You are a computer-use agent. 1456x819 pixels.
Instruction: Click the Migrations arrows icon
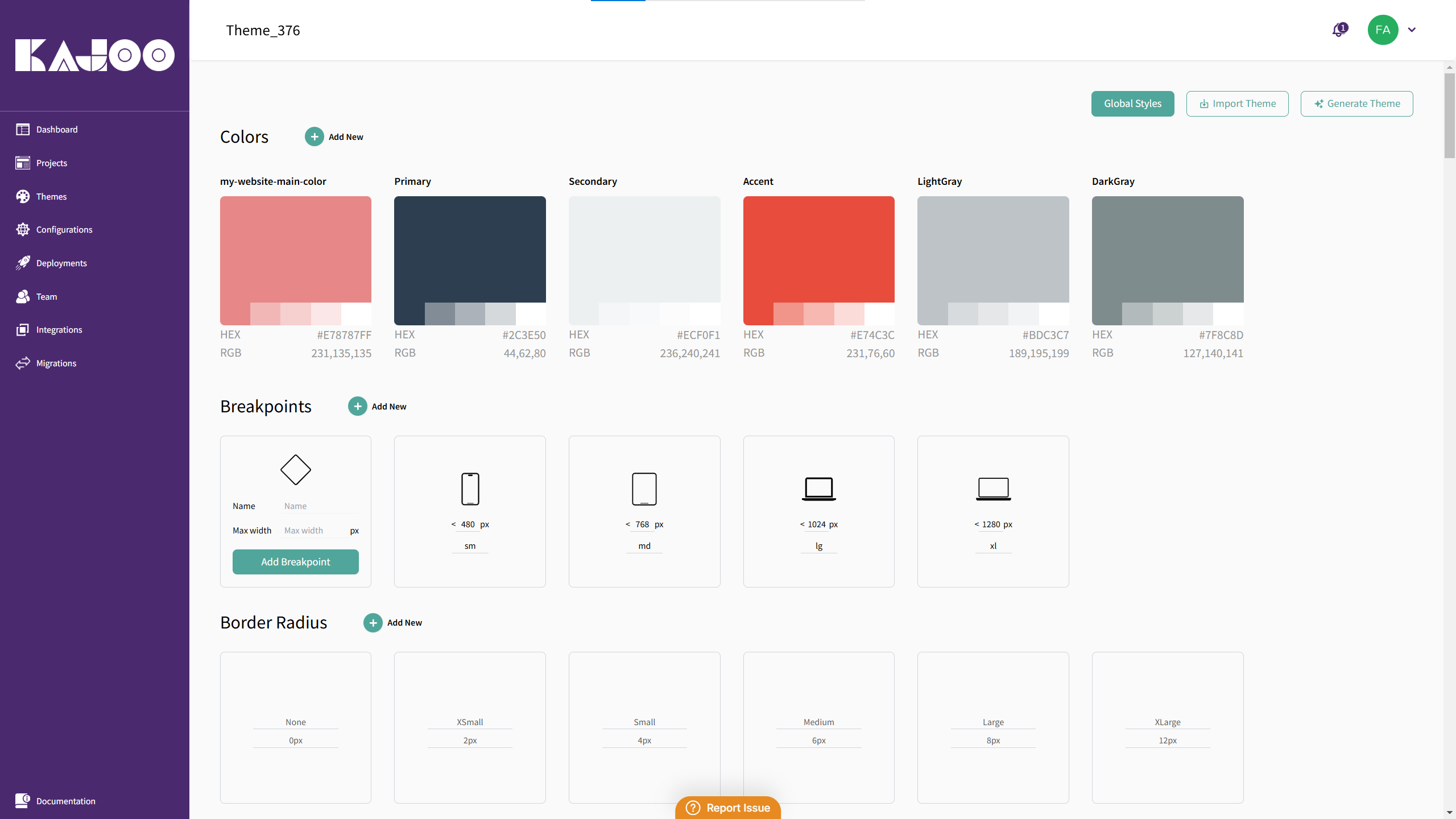pos(23,363)
